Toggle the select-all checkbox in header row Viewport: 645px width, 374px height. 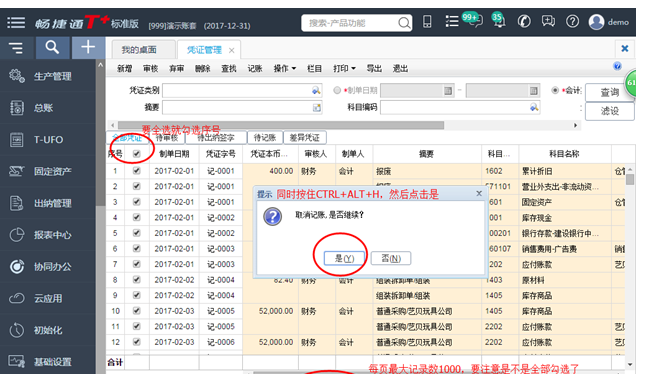click(x=137, y=154)
